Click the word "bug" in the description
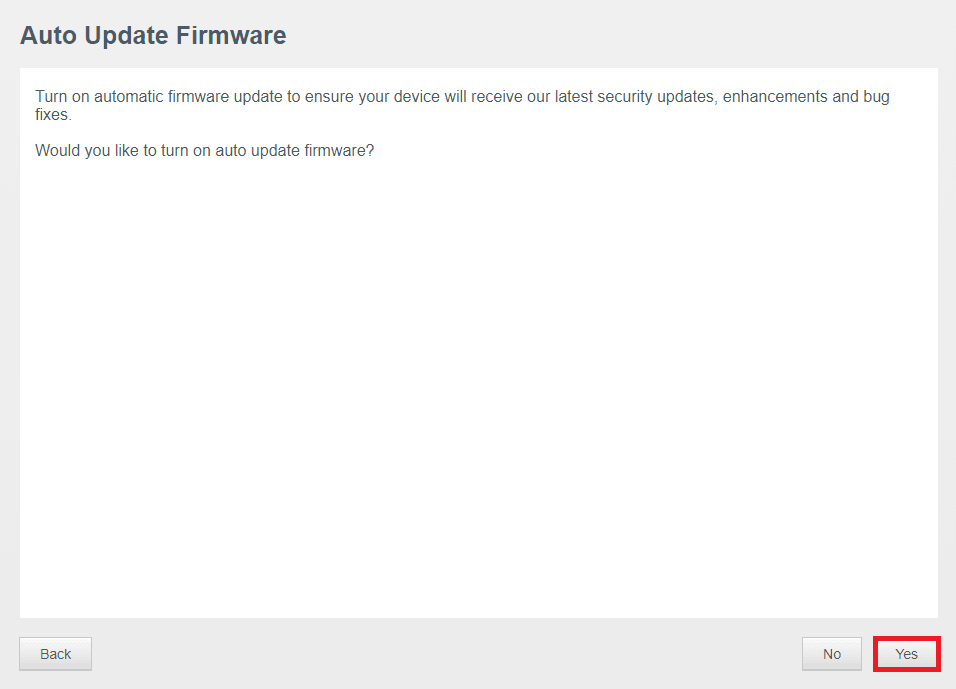 point(876,97)
